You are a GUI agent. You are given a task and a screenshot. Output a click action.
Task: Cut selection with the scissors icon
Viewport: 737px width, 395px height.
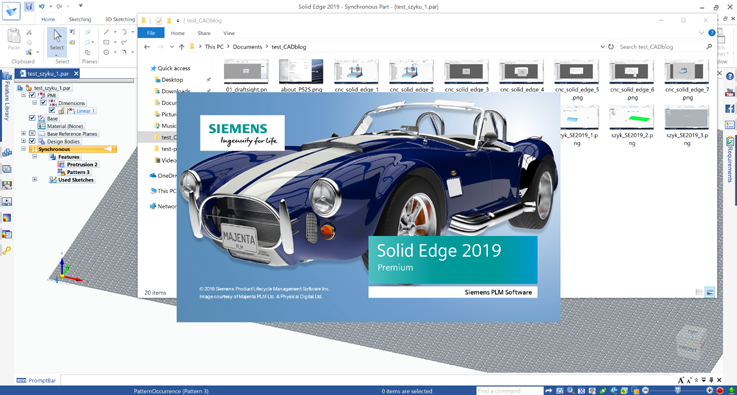coord(29,32)
